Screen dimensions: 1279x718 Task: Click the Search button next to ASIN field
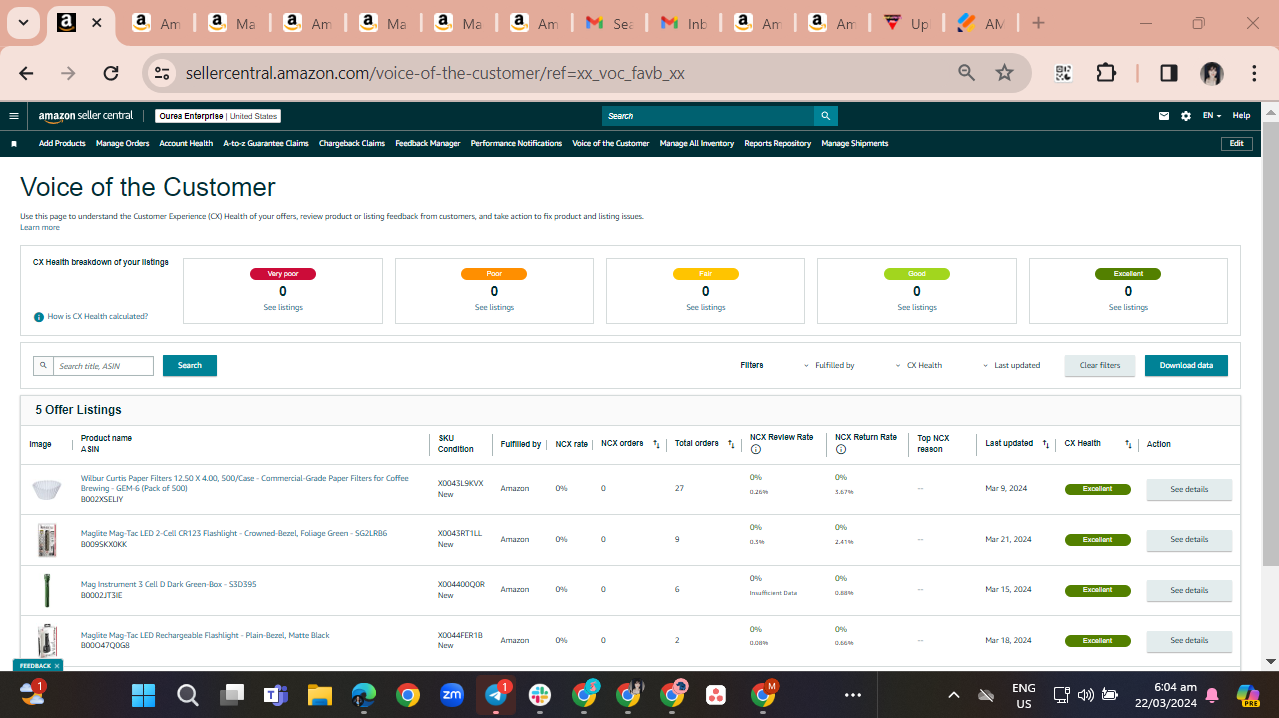[x=190, y=366]
